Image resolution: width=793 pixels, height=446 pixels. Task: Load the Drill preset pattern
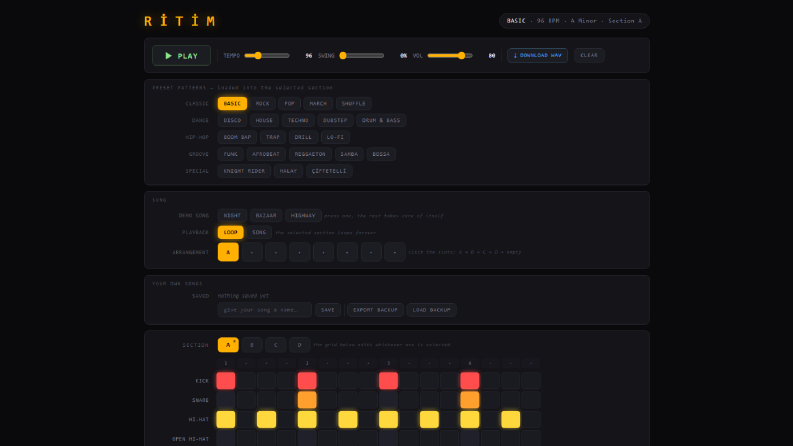[x=303, y=137]
